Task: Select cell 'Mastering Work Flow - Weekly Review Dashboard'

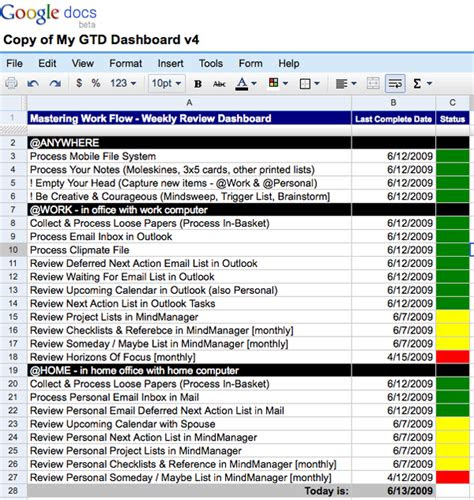Action: (x=189, y=118)
